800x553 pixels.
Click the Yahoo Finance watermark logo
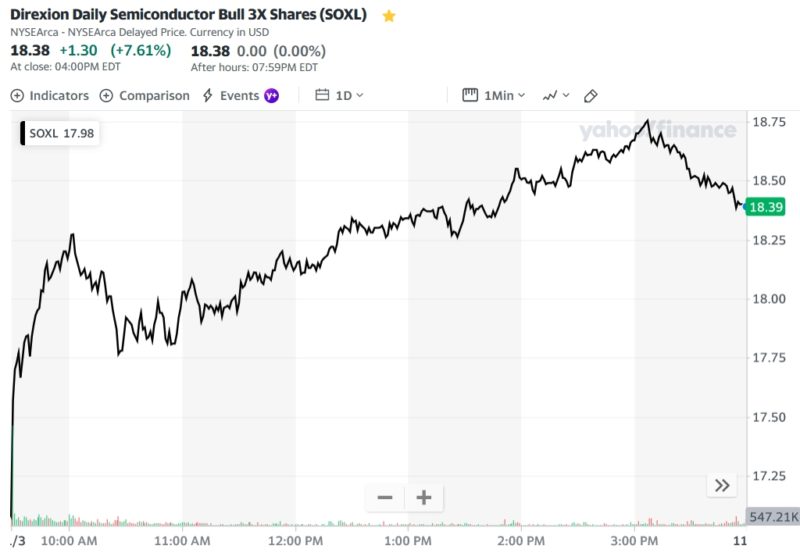pos(657,131)
